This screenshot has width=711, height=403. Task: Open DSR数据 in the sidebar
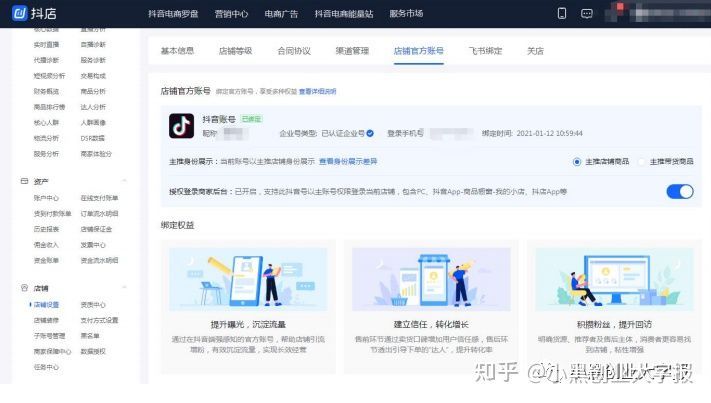click(x=93, y=138)
